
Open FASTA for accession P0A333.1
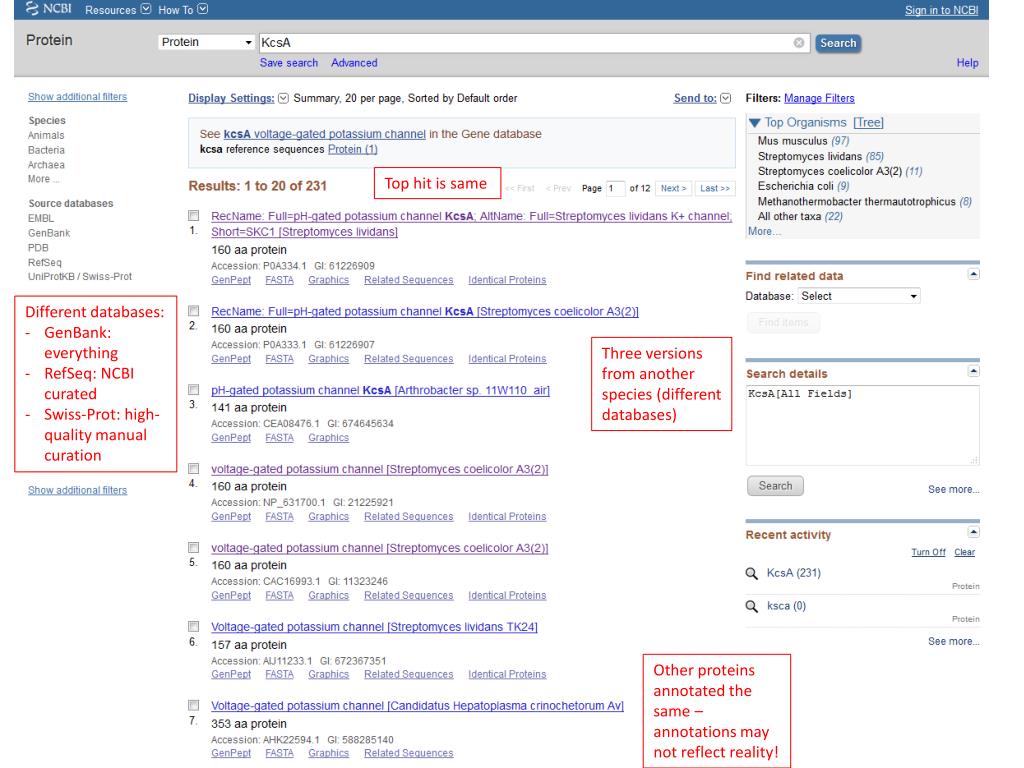point(280,359)
